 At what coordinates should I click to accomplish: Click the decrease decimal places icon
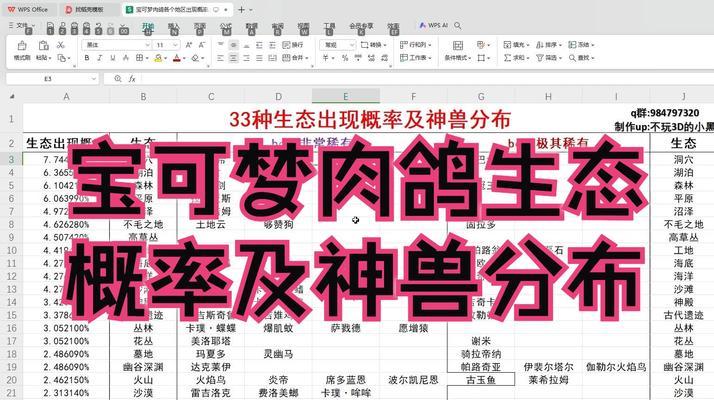(x=384, y=58)
